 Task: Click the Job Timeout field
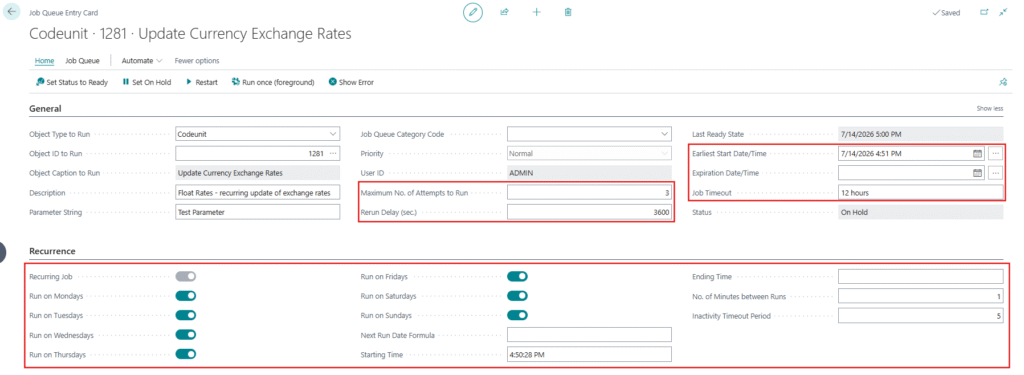click(921, 193)
